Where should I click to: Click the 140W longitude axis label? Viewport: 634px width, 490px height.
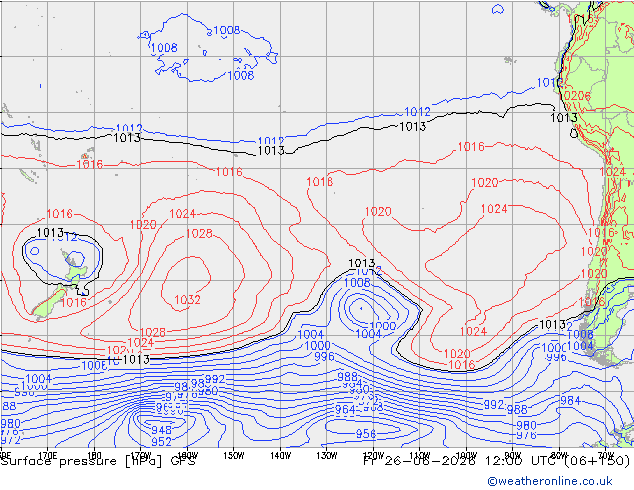[281, 456]
